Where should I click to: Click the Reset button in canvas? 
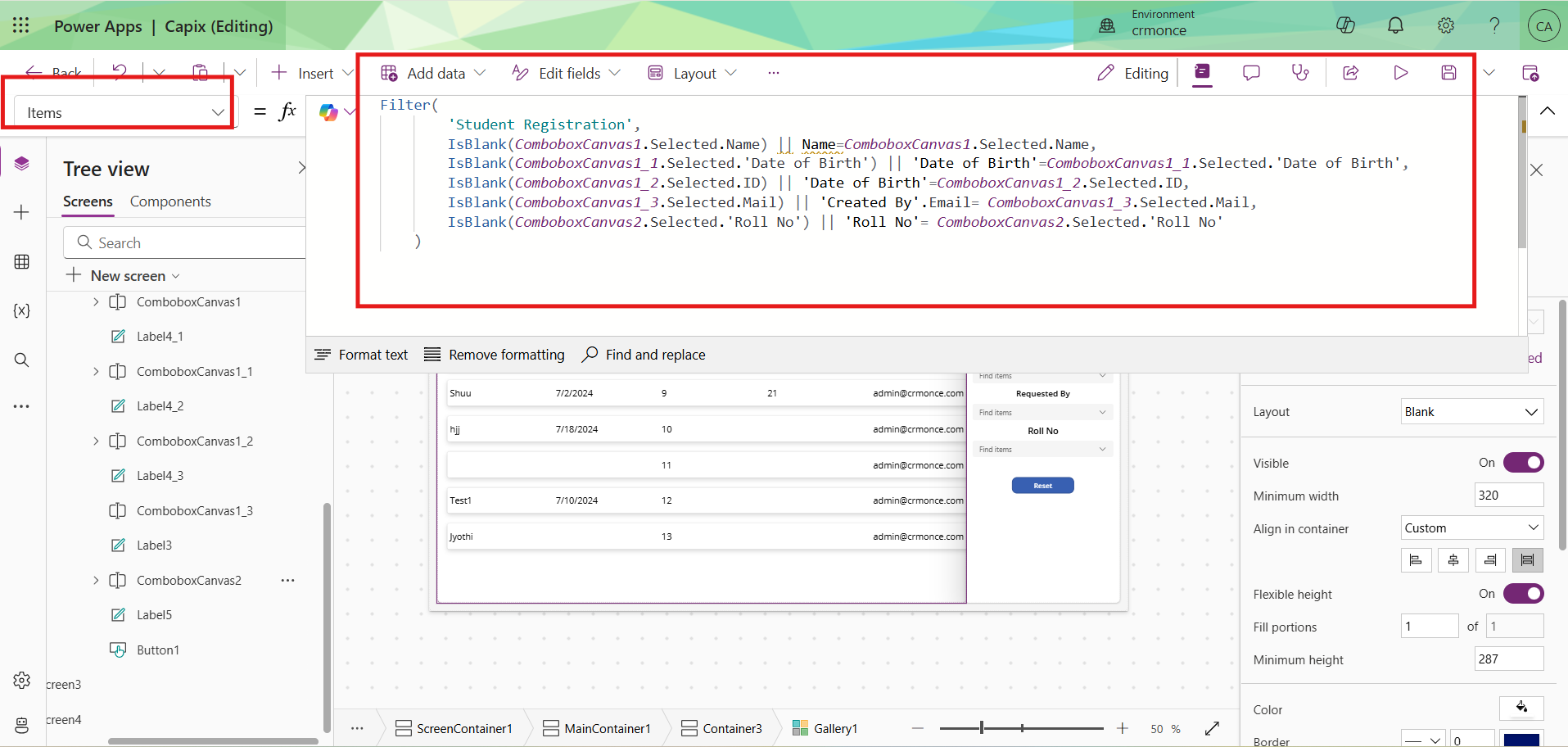click(1042, 486)
